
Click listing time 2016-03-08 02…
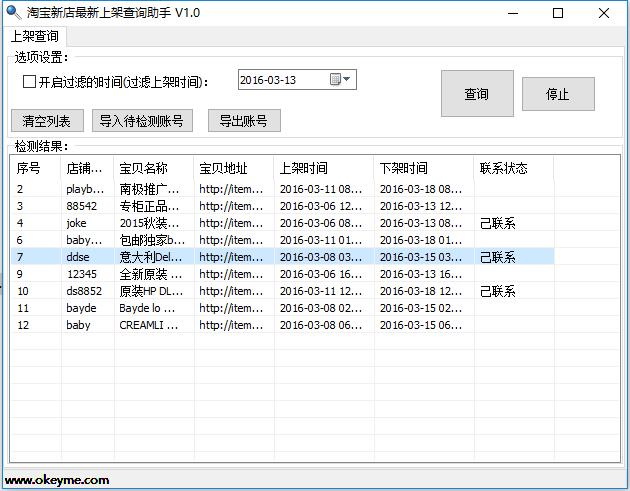point(321,308)
